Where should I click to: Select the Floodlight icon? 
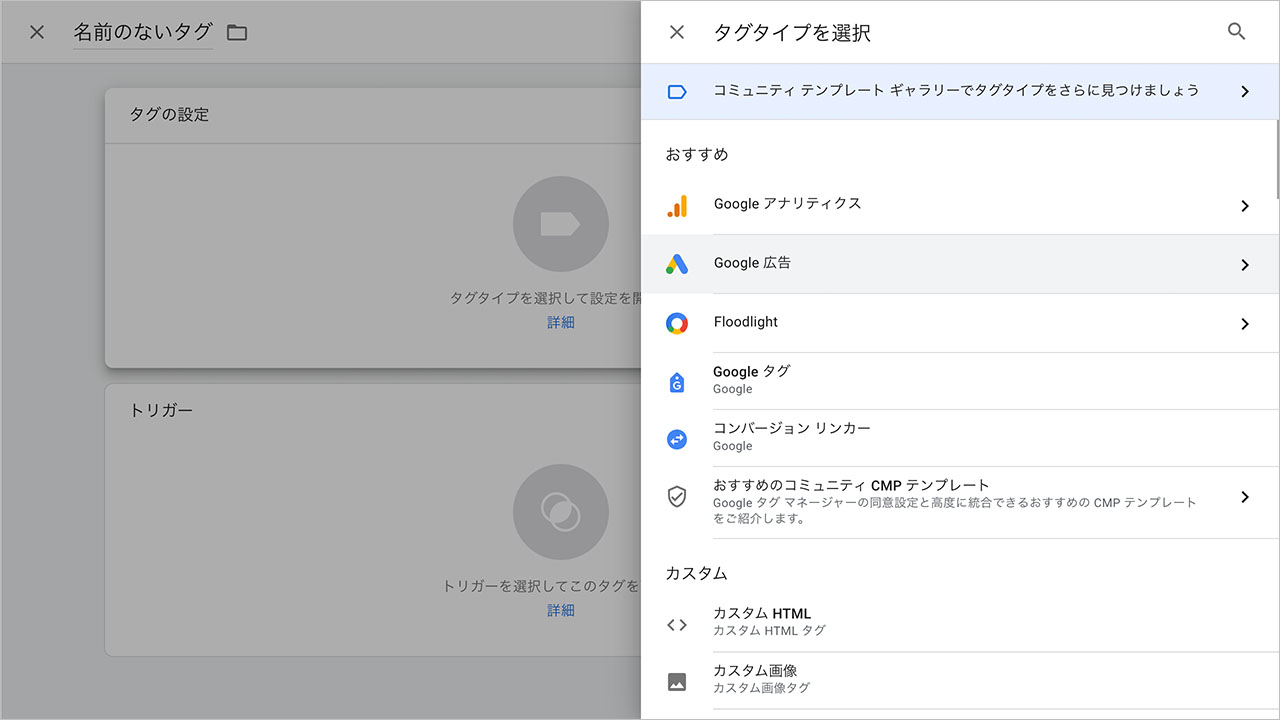[678, 323]
